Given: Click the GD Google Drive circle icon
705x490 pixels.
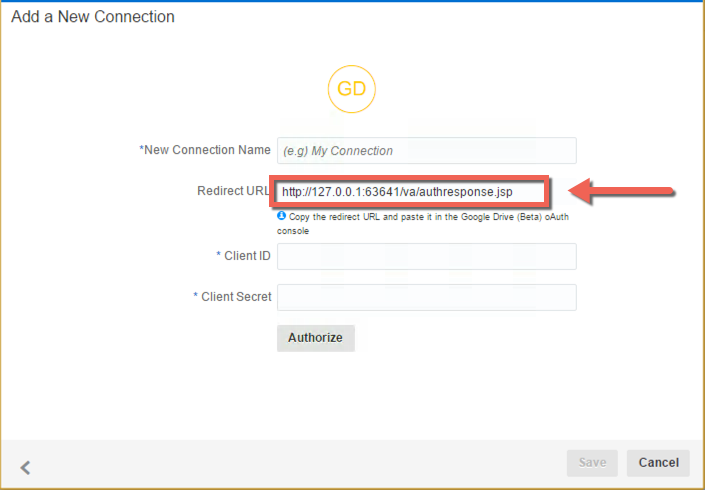Looking at the screenshot, I should click(x=351, y=89).
